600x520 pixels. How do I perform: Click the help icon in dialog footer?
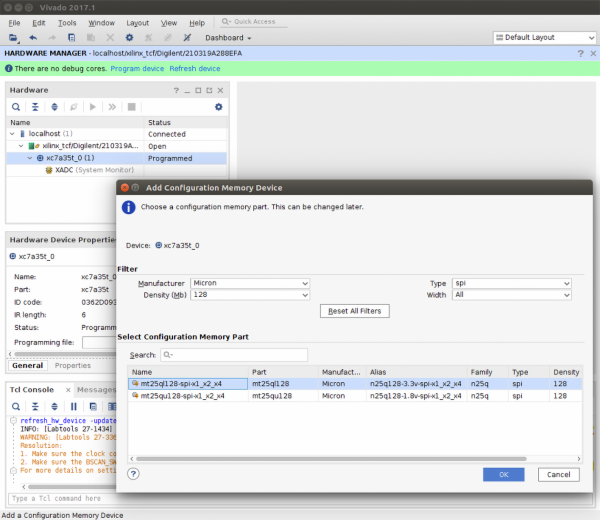coord(133,474)
